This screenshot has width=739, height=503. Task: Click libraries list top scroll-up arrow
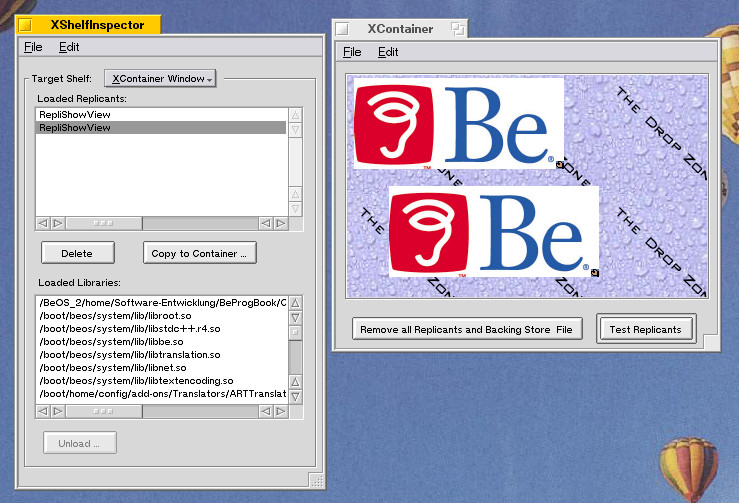[x=296, y=303]
